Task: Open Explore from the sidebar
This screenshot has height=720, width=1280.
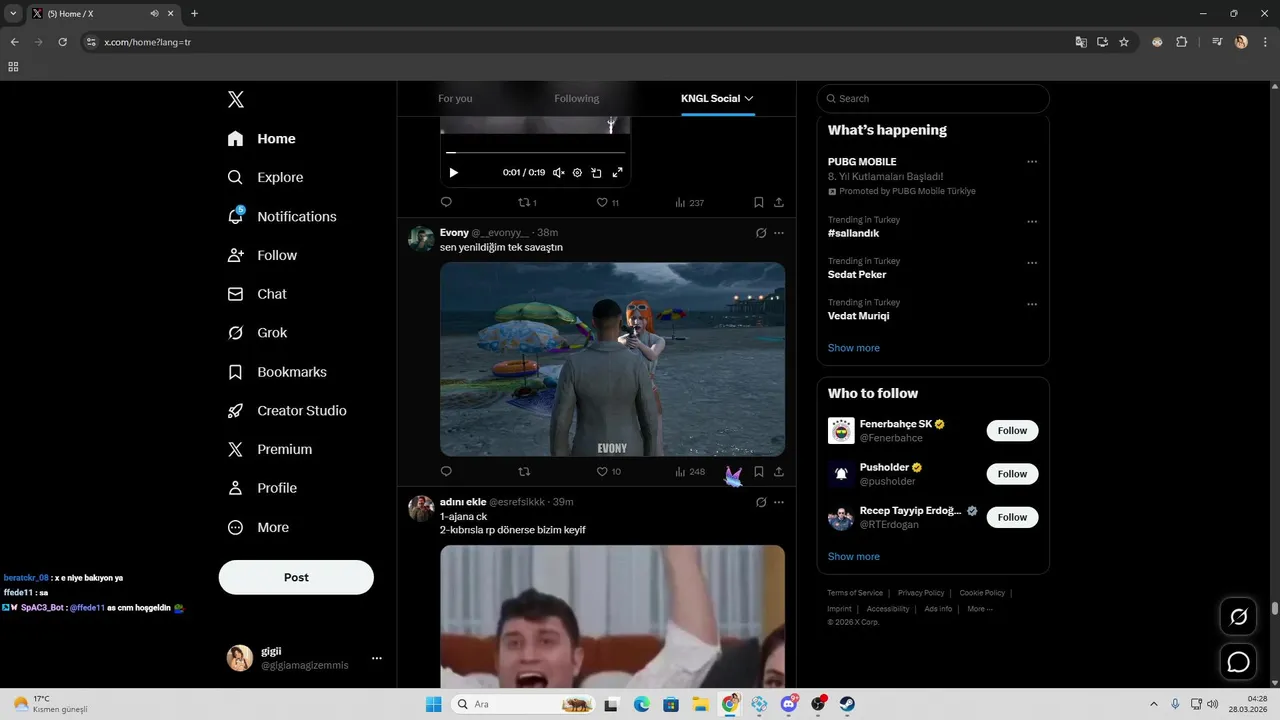Action: (x=266, y=177)
